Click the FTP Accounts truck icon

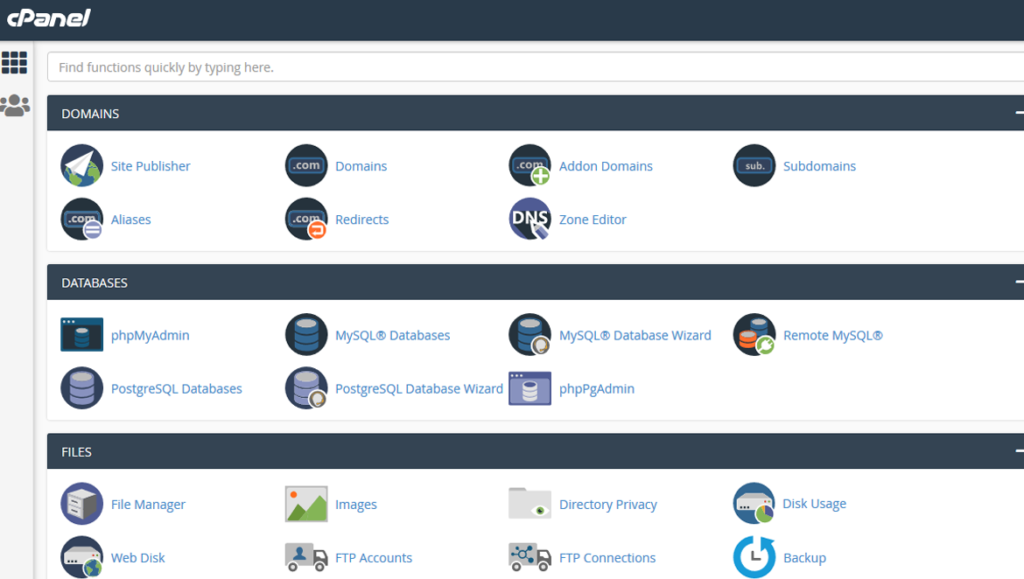306,557
